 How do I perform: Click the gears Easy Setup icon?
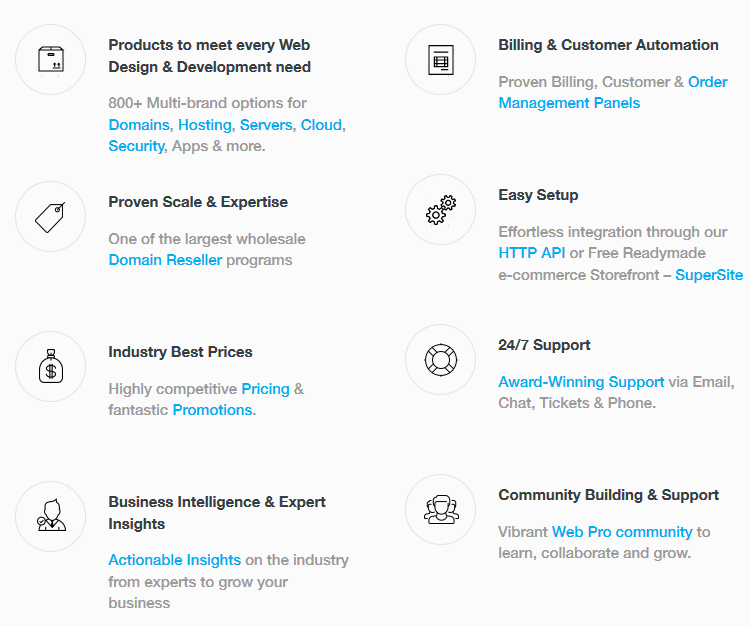click(440, 210)
